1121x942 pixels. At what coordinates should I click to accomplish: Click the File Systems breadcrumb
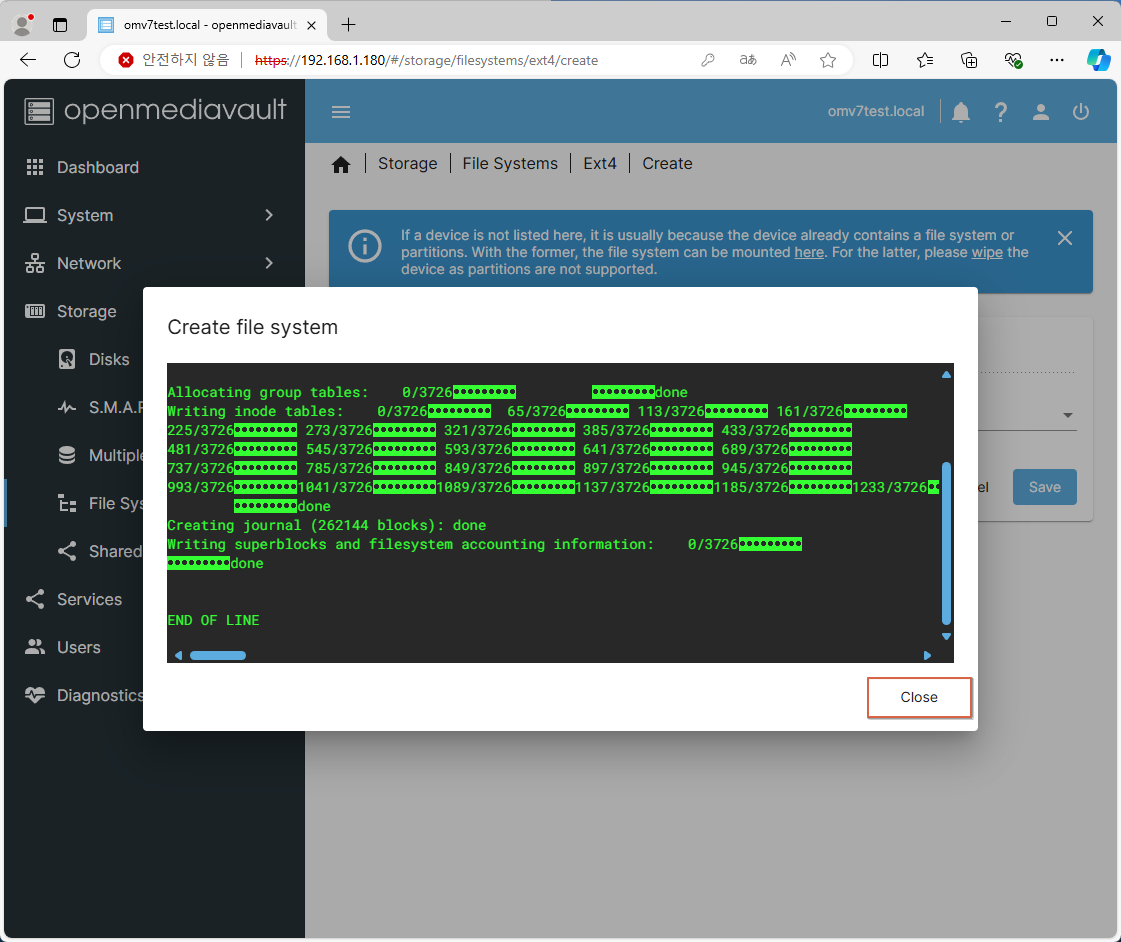point(510,164)
